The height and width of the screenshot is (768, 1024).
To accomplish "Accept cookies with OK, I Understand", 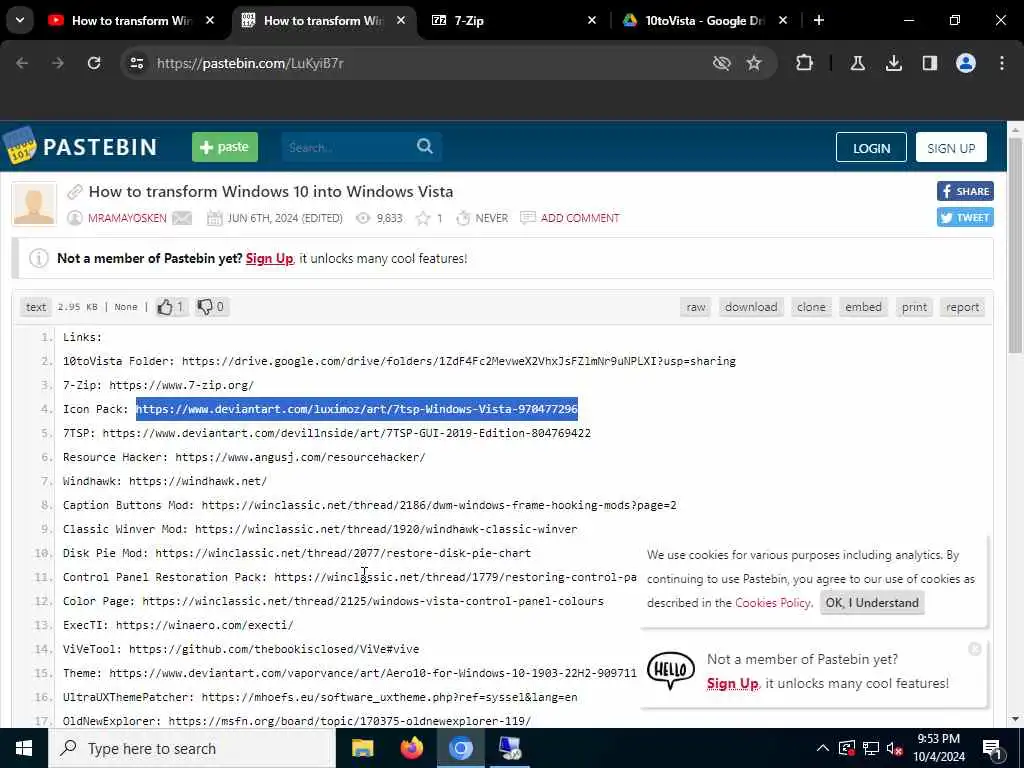I will 872,603.
